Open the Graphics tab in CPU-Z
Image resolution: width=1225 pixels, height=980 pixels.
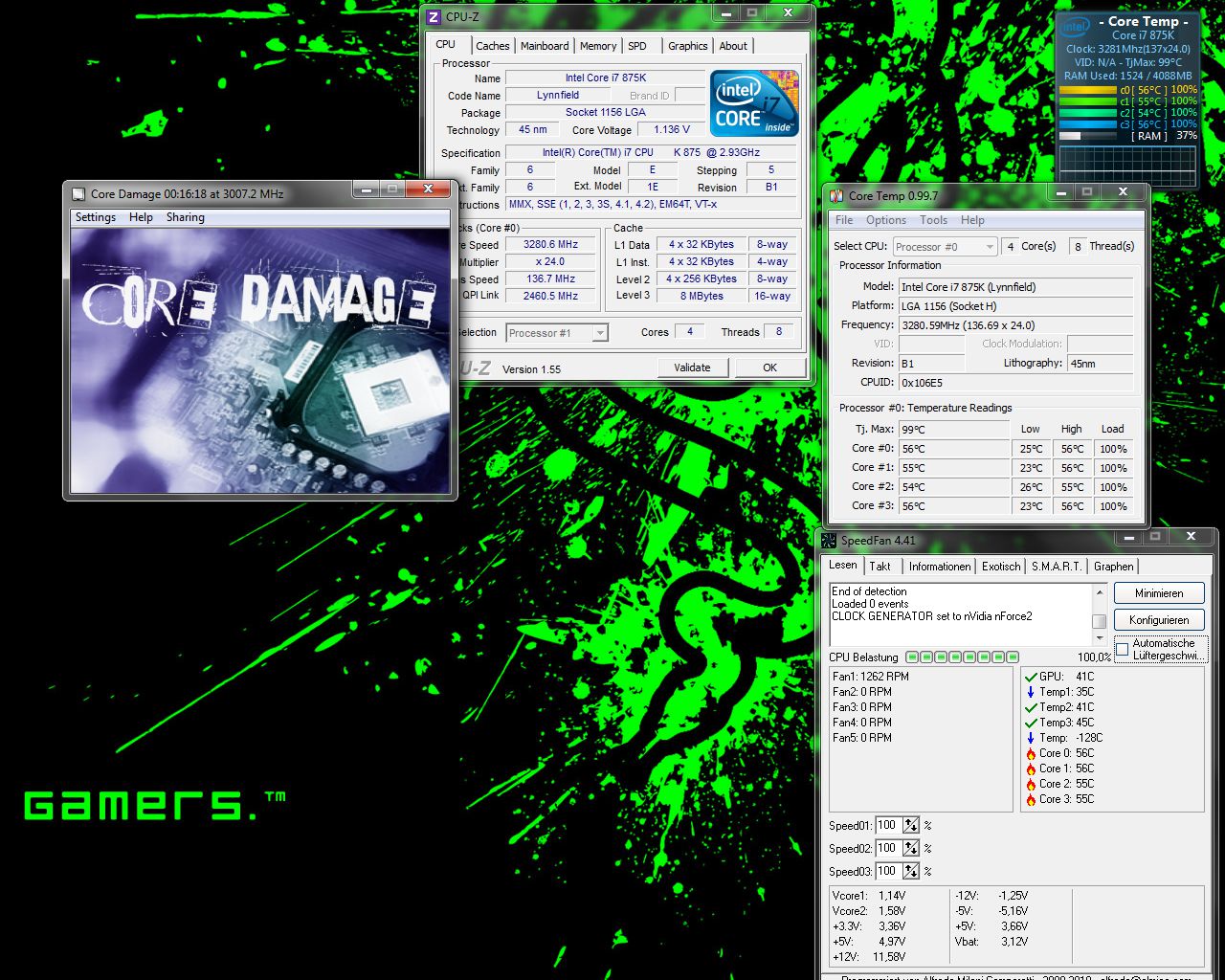point(688,46)
